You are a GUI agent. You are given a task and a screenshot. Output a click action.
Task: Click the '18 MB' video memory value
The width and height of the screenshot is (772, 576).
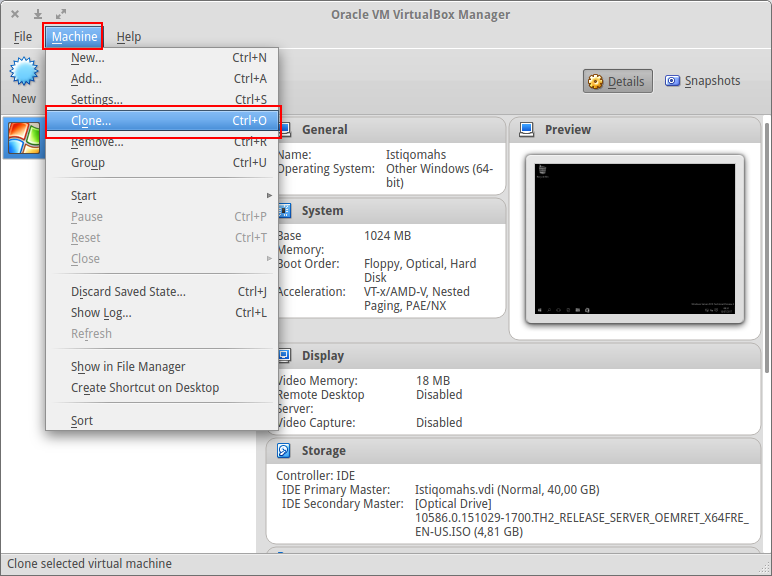click(x=433, y=381)
